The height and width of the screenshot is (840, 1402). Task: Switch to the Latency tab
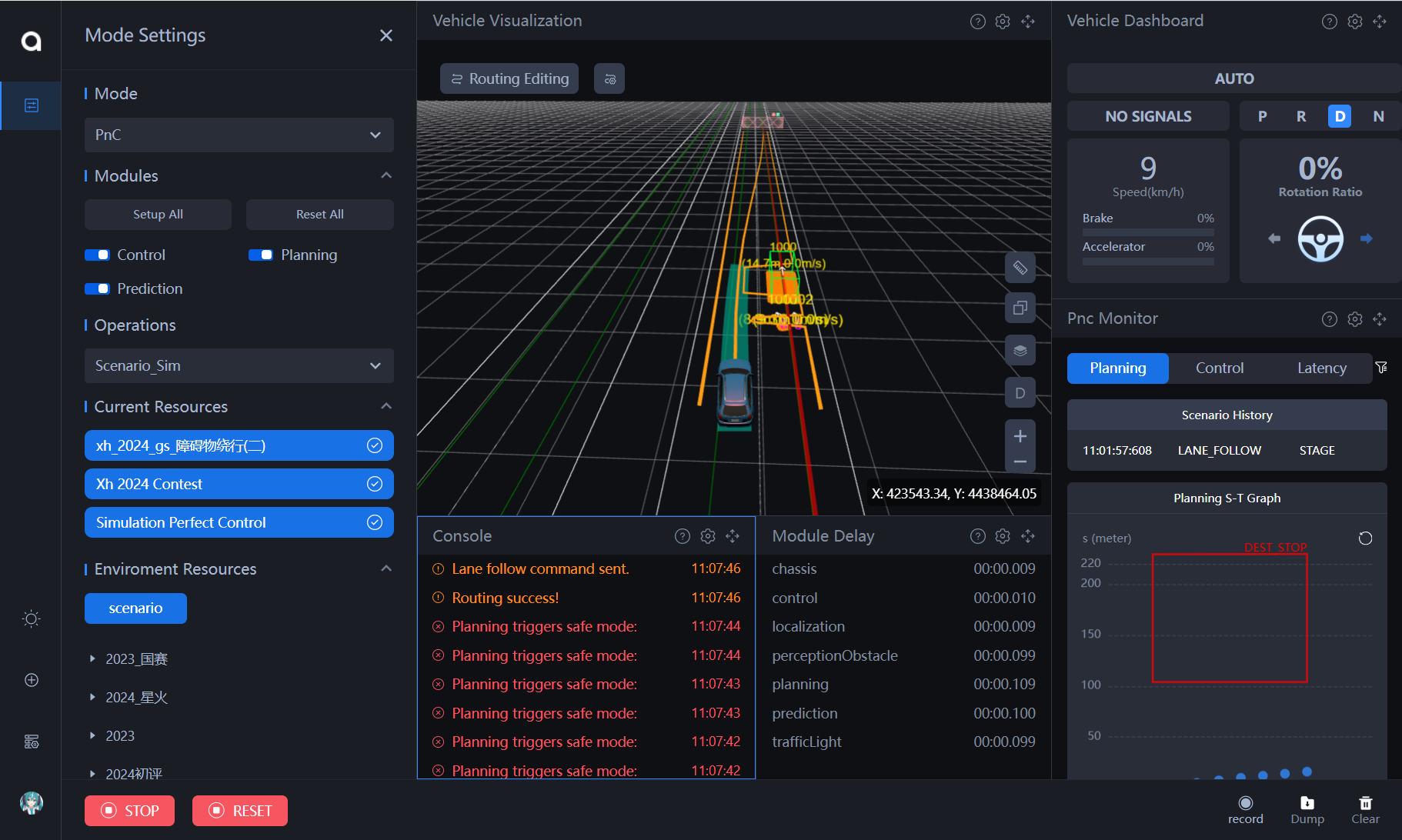click(x=1321, y=368)
